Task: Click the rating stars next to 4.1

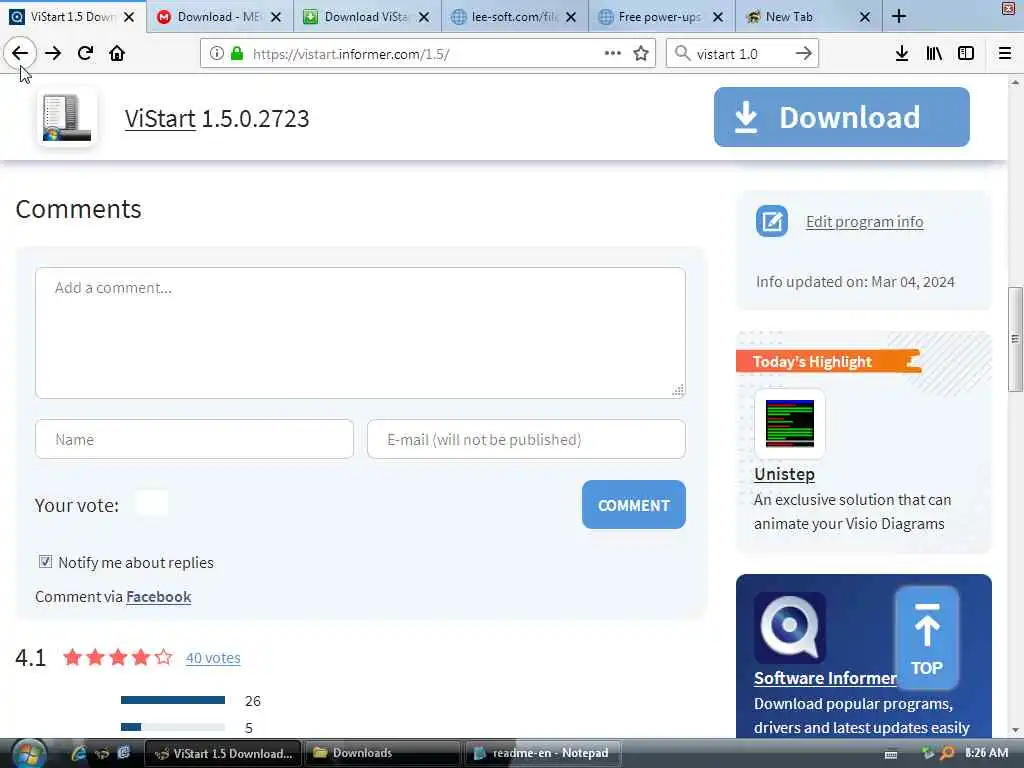Action: tap(118, 657)
